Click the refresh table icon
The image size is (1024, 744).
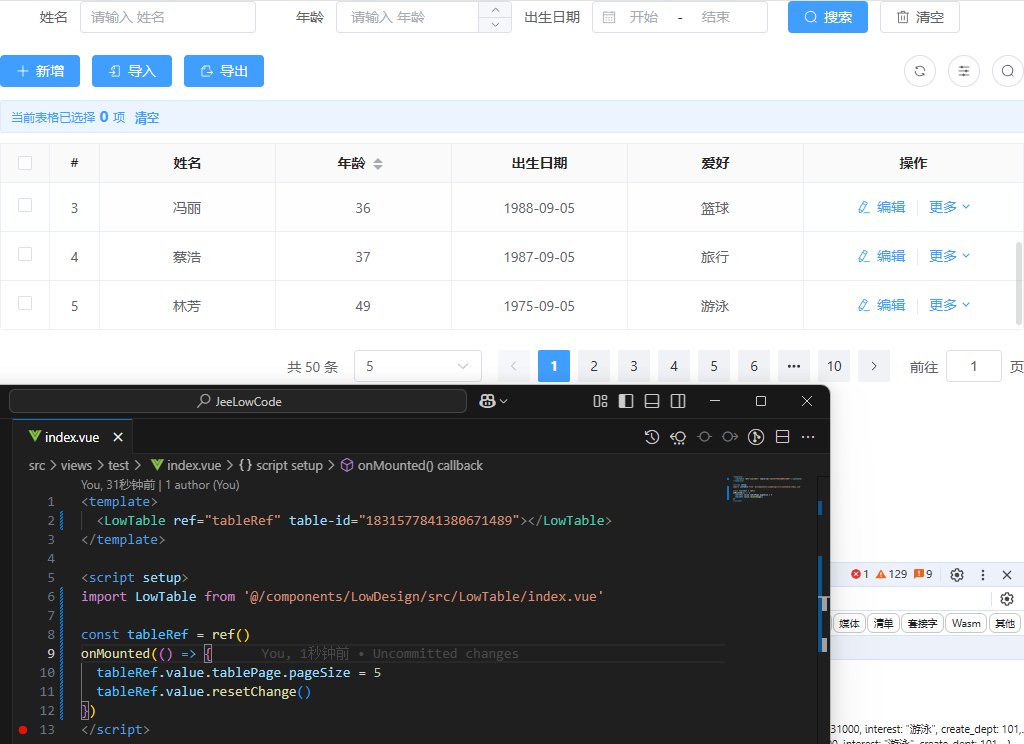pos(920,71)
